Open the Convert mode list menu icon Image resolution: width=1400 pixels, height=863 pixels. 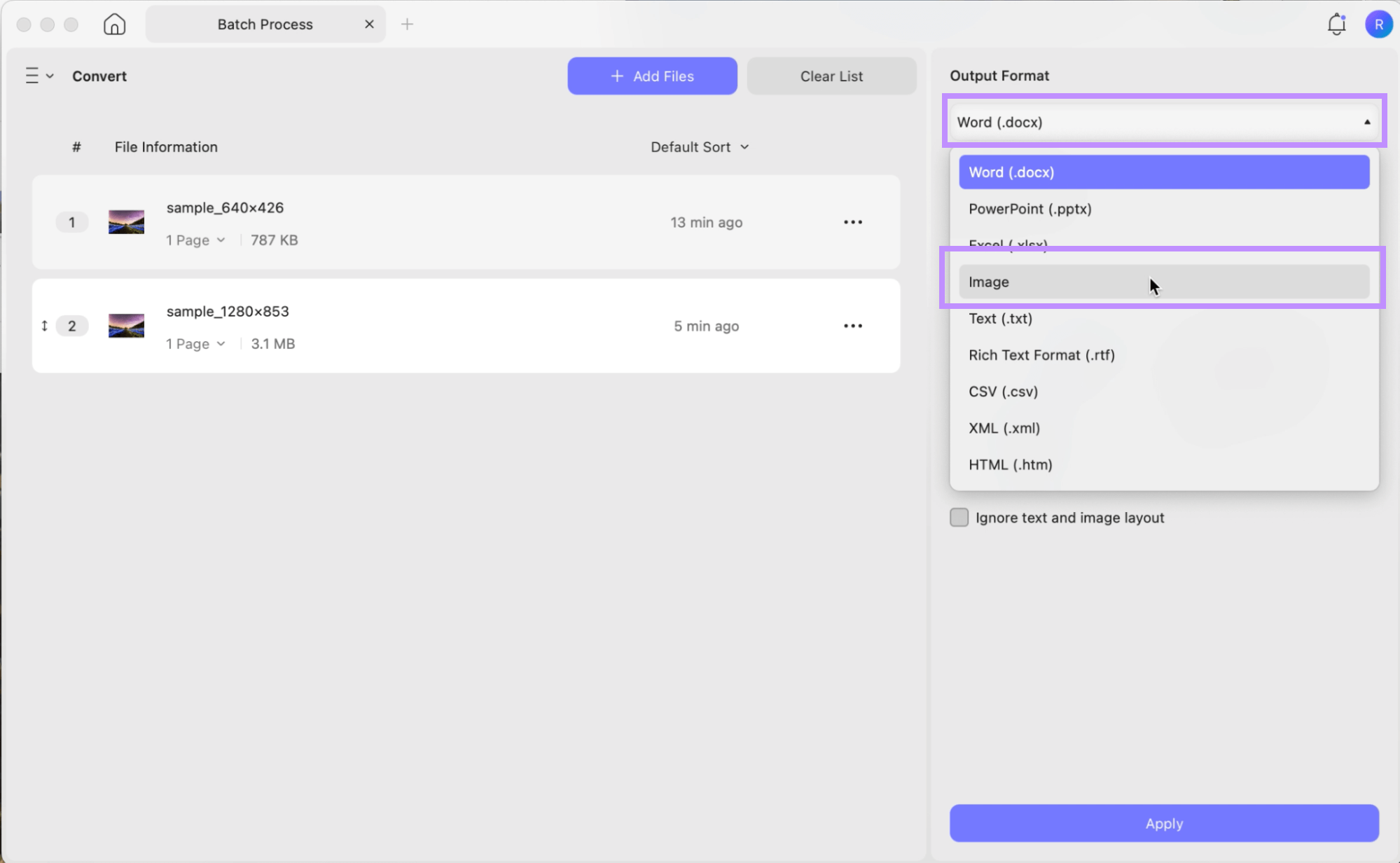click(x=39, y=76)
